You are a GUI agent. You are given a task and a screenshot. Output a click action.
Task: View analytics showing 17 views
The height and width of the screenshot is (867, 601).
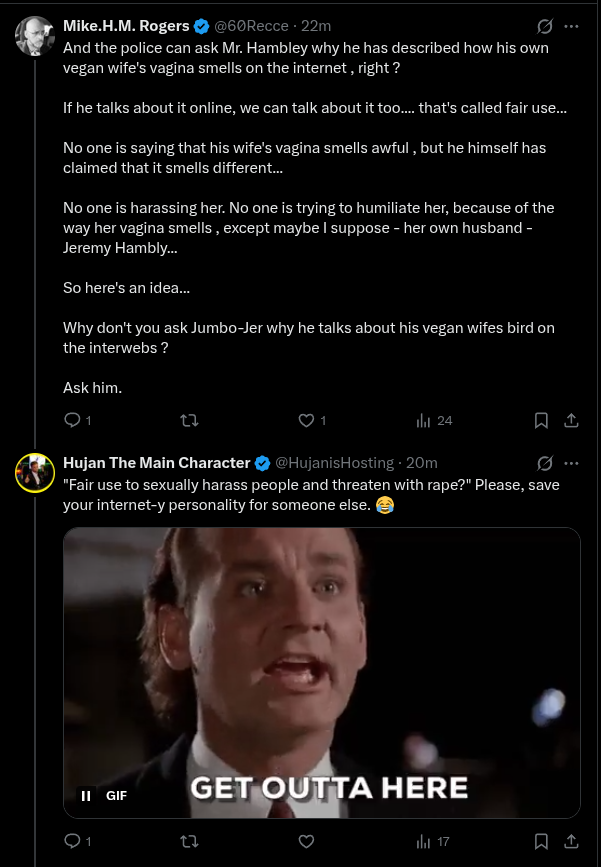[x=432, y=842]
